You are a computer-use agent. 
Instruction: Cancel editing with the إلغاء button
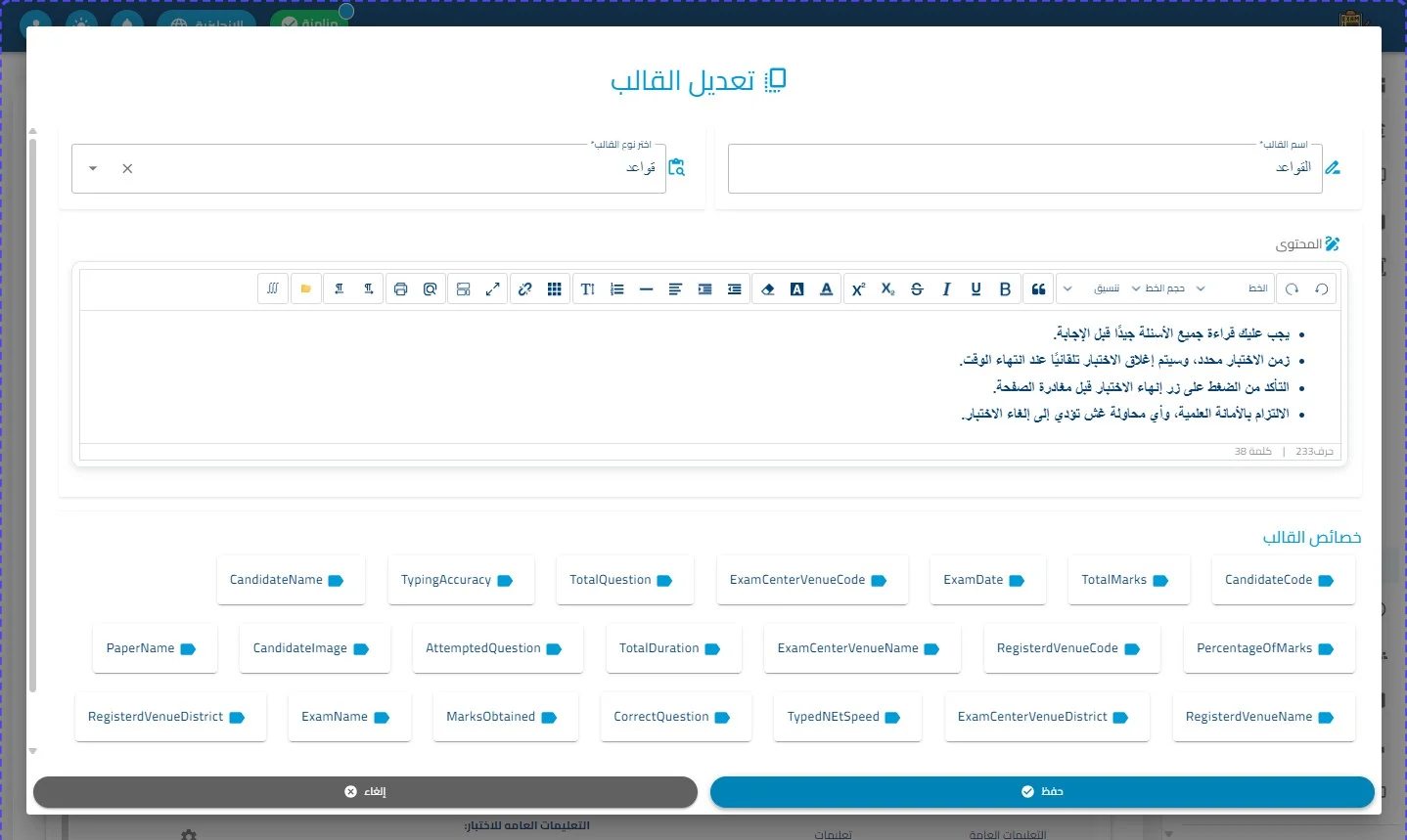(365, 792)
